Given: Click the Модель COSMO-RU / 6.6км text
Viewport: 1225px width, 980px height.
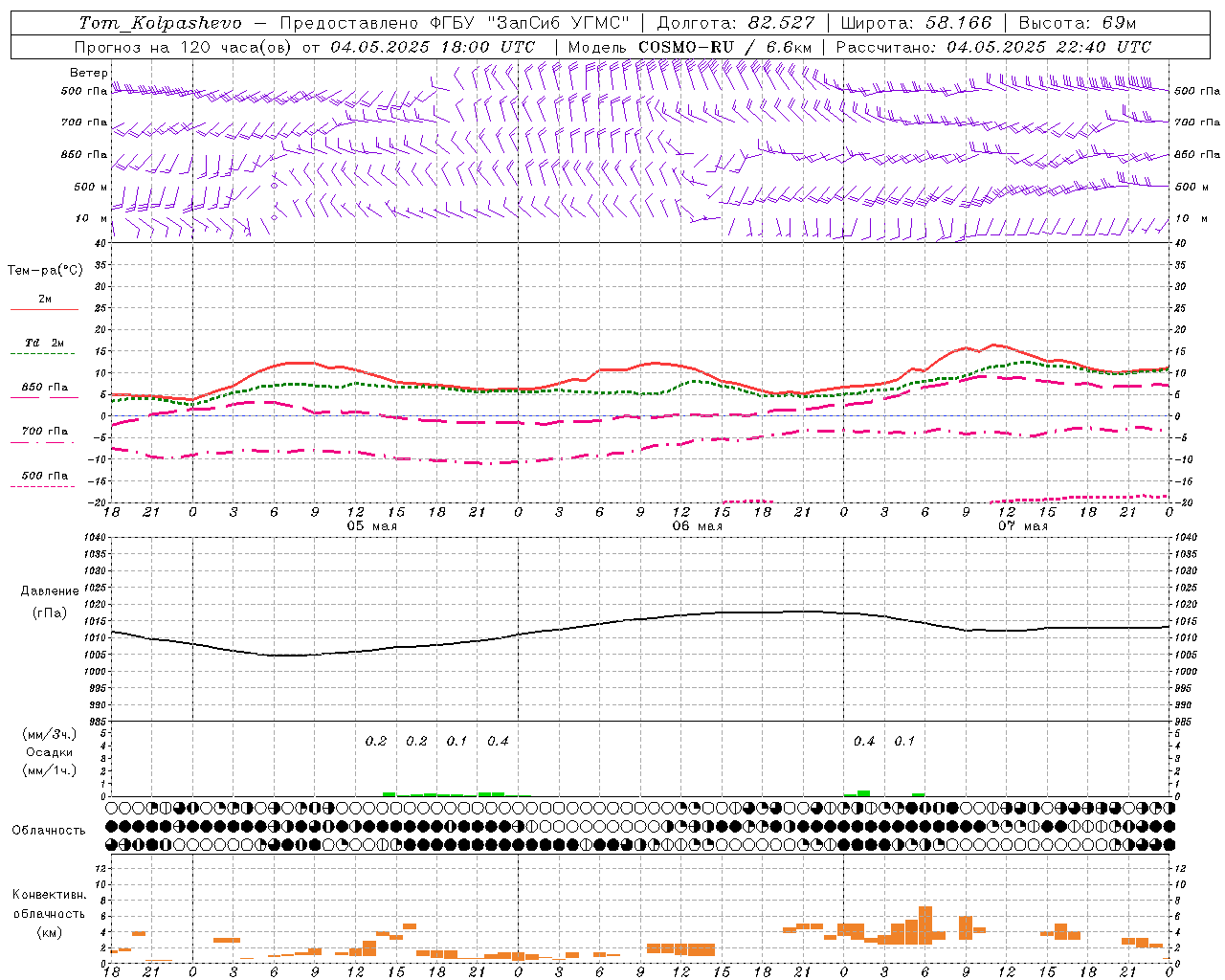Looking at the screenshot, I should click(x=690, y=47).
